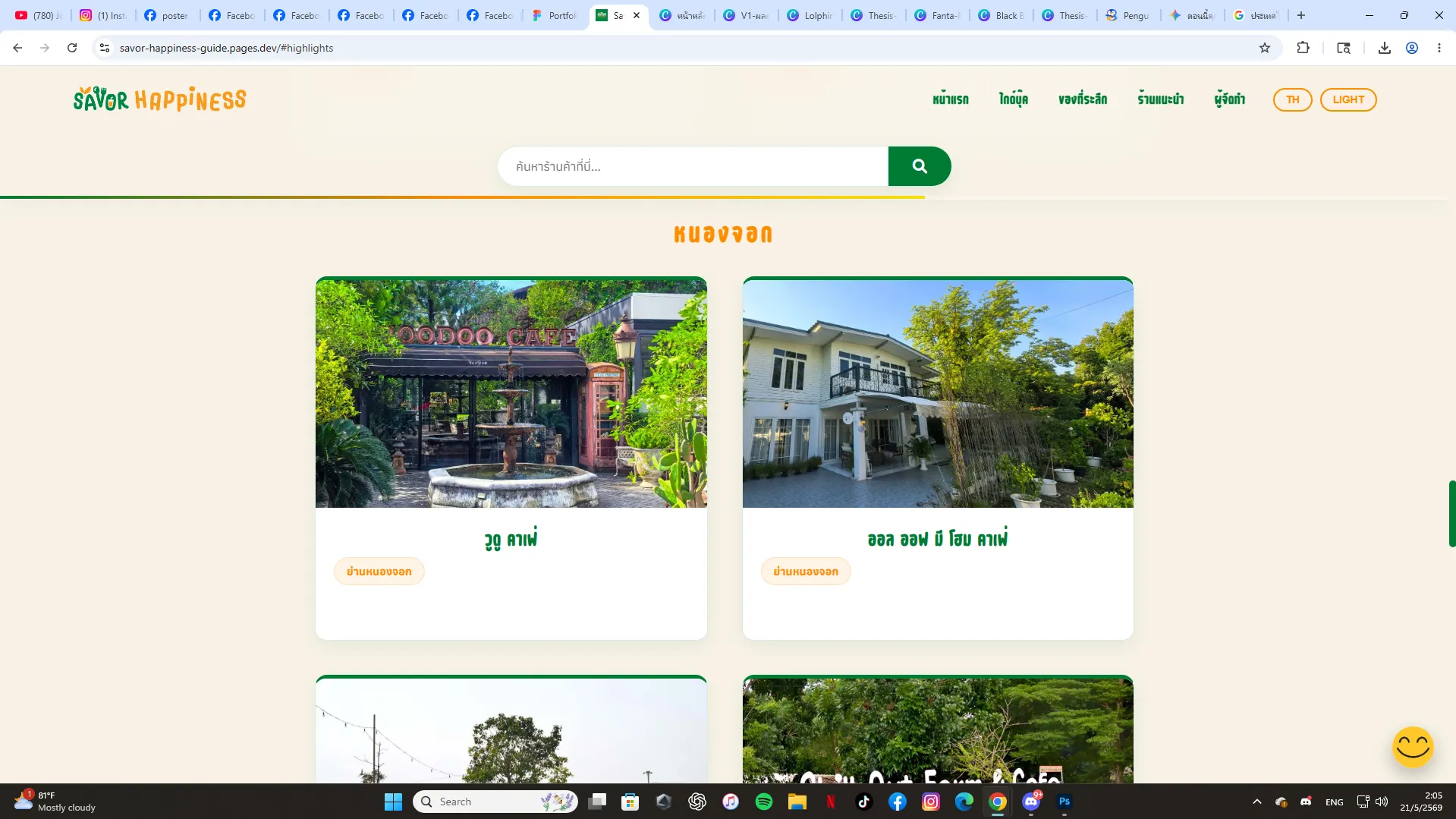Screen dimensions: 1456x819
Task: Click the Windows Start button
Action: (x=393, y=802)
